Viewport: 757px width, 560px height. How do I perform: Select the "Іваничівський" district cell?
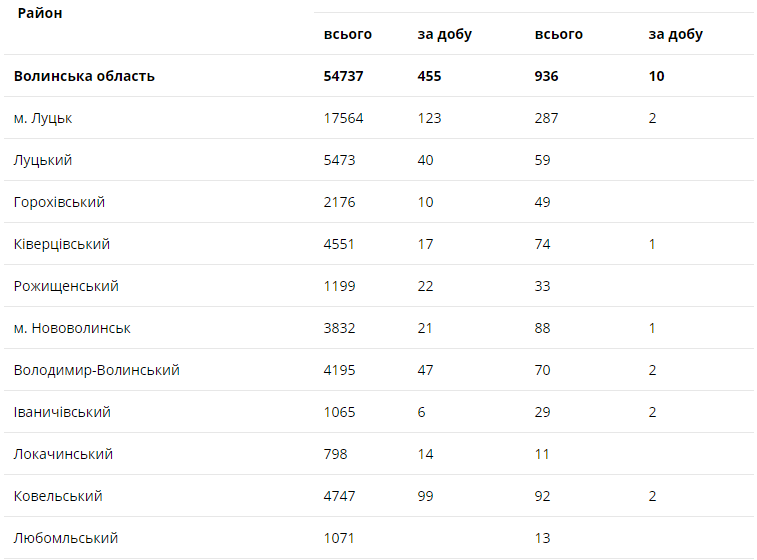click(x=62, y=412)
